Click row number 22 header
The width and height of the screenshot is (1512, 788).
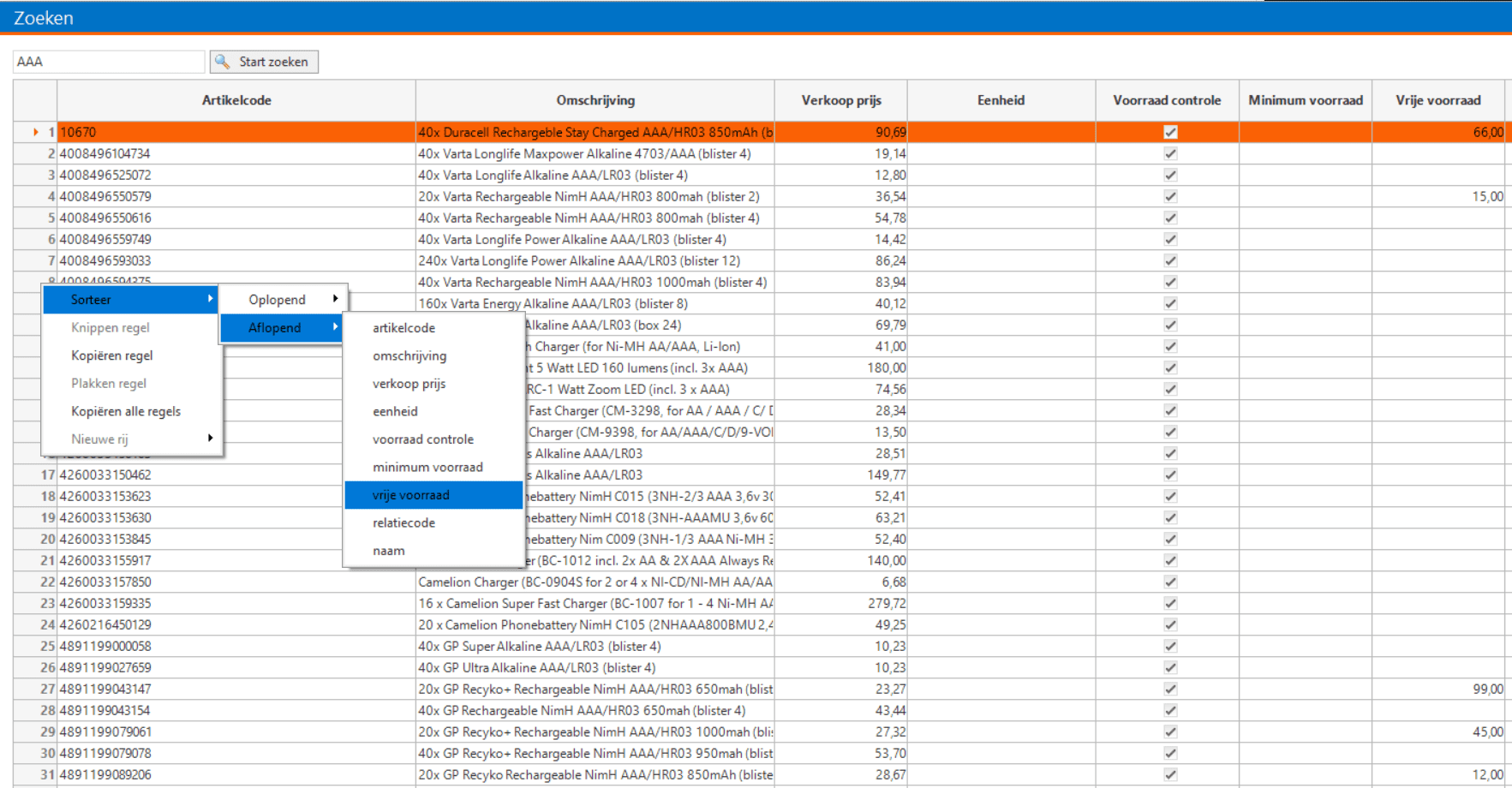(x=35, y=582)
